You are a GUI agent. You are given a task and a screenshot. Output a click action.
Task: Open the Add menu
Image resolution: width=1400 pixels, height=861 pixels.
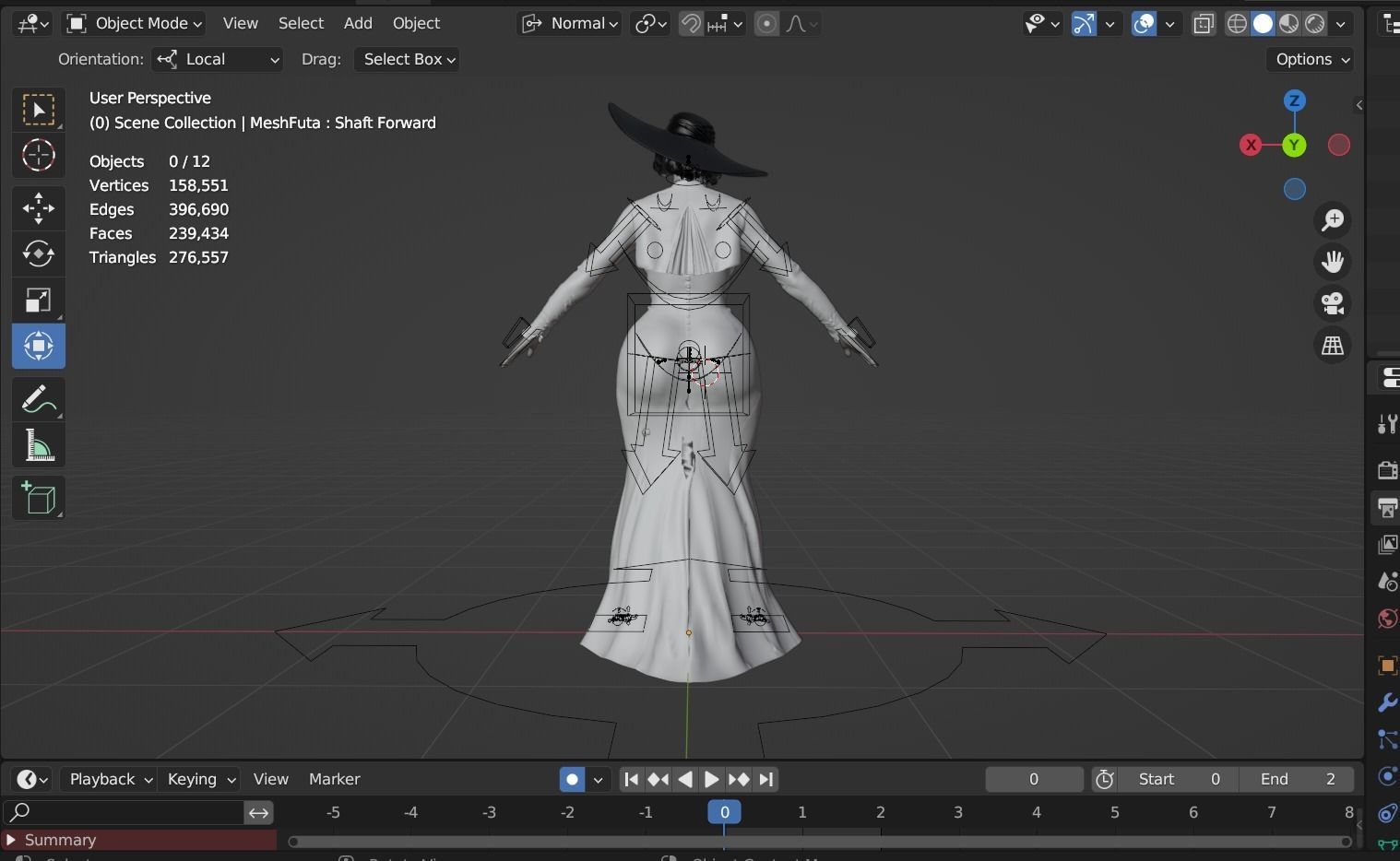(358, 23)
